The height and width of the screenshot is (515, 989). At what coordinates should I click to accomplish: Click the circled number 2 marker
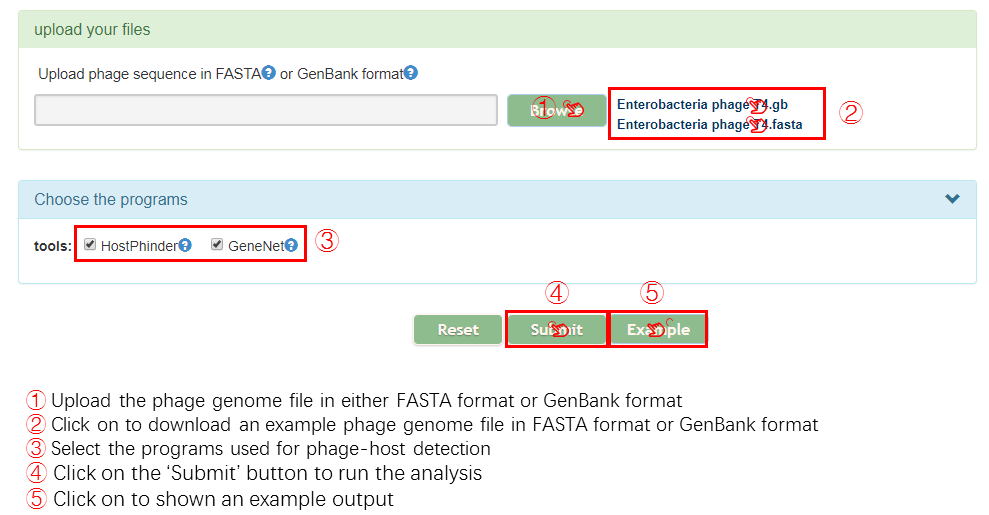point(850,113)
